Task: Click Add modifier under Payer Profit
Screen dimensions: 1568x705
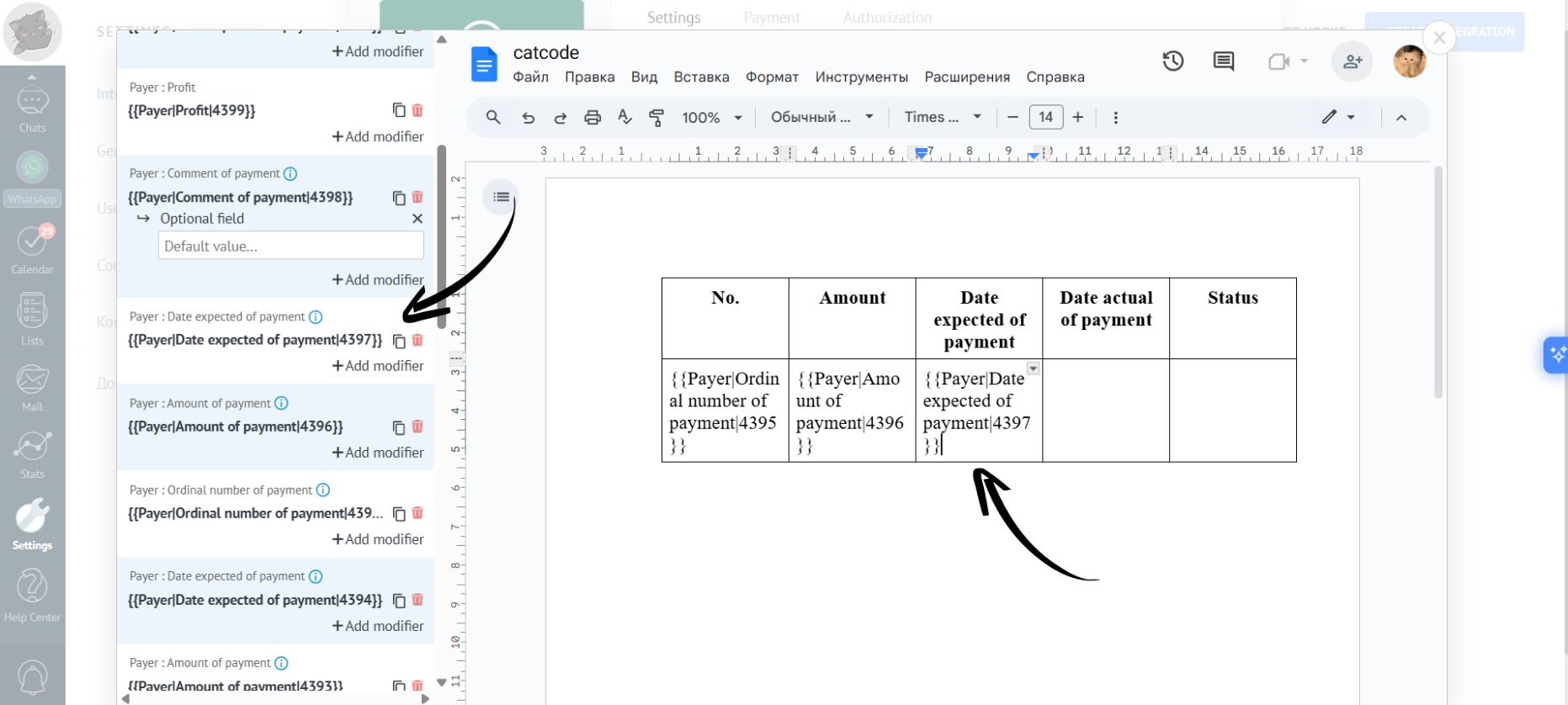Action: pyautogui.click(x=378, y=136)
